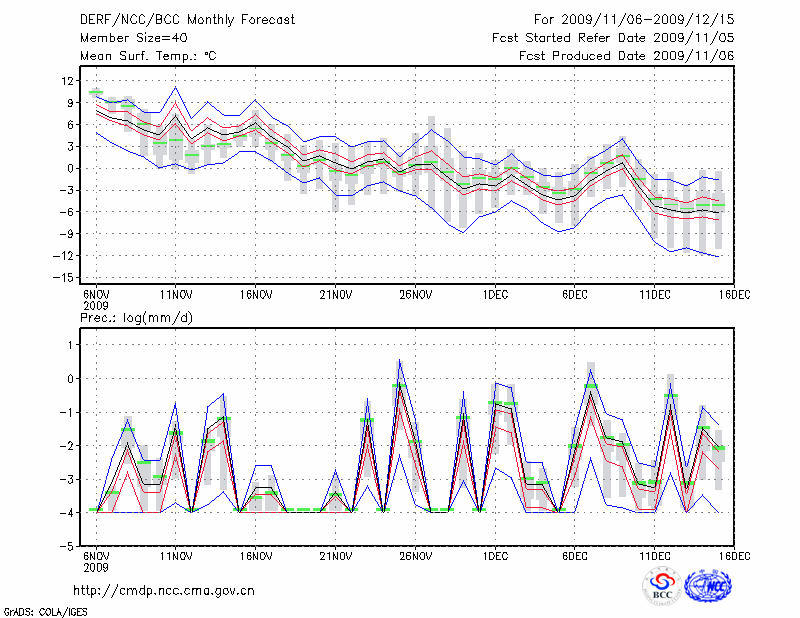Click the Prec.: log(mm/d) label
This screenshot has height=618, width=800.
coord(136,318)
